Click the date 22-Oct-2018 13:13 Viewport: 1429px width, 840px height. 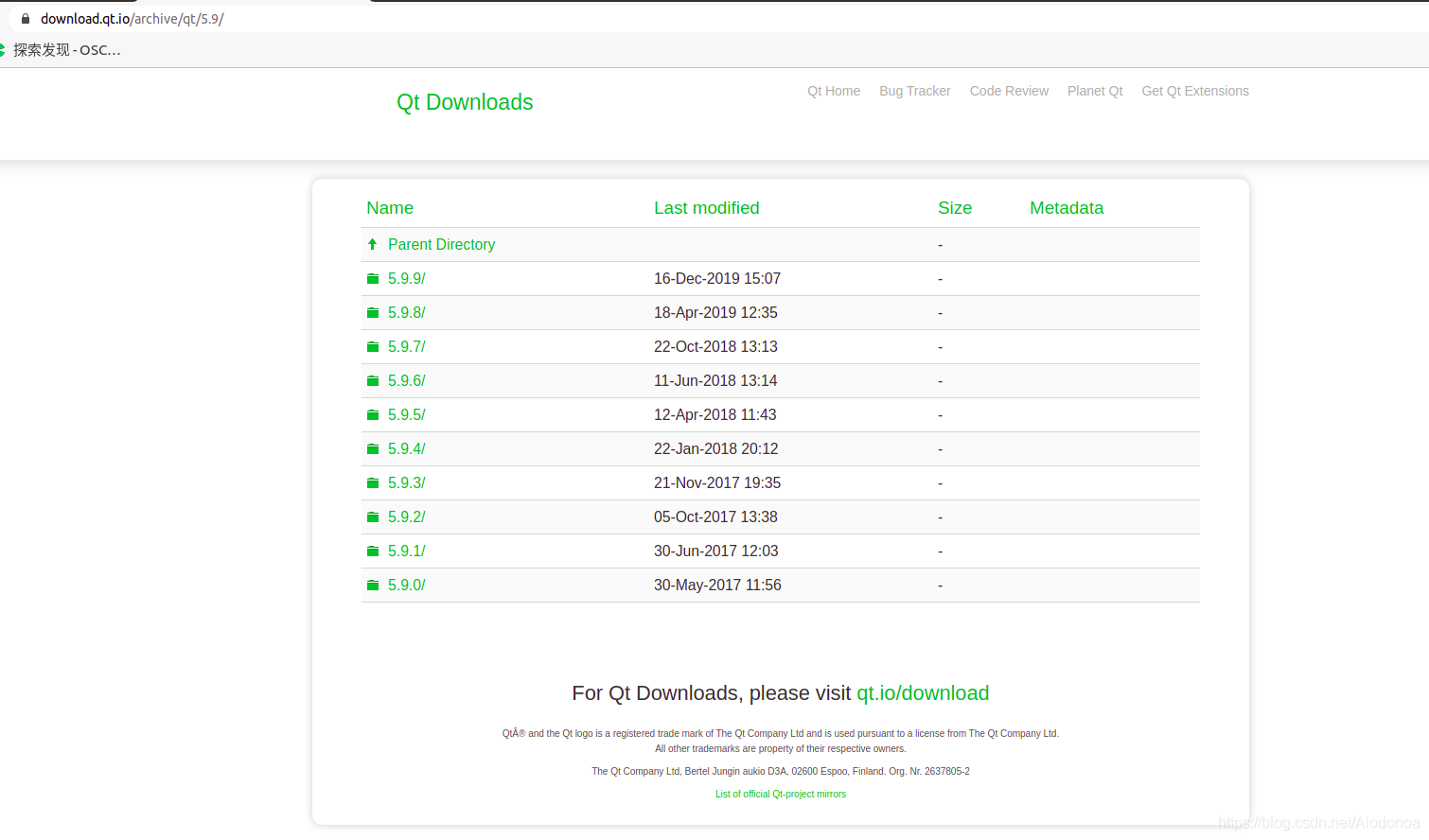(715, 347)
